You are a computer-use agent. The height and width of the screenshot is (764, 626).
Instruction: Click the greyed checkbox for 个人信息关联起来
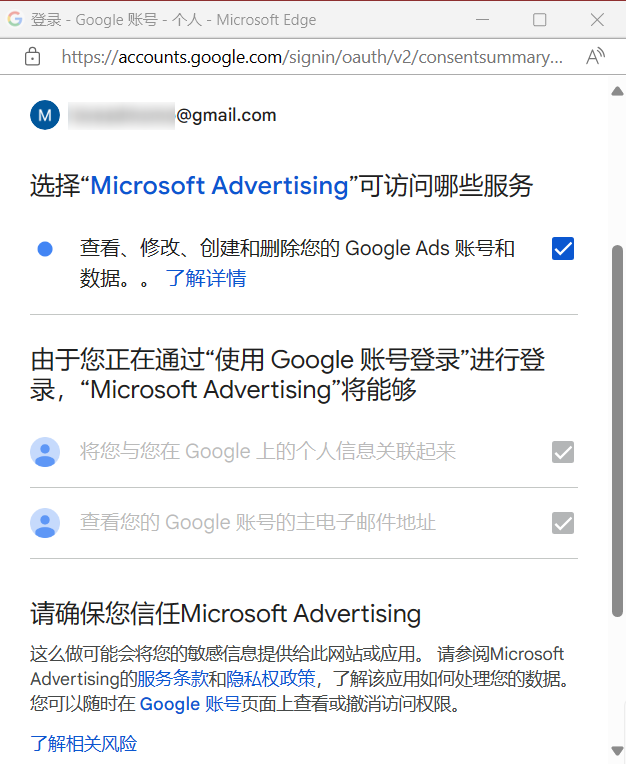pos(563,452)
